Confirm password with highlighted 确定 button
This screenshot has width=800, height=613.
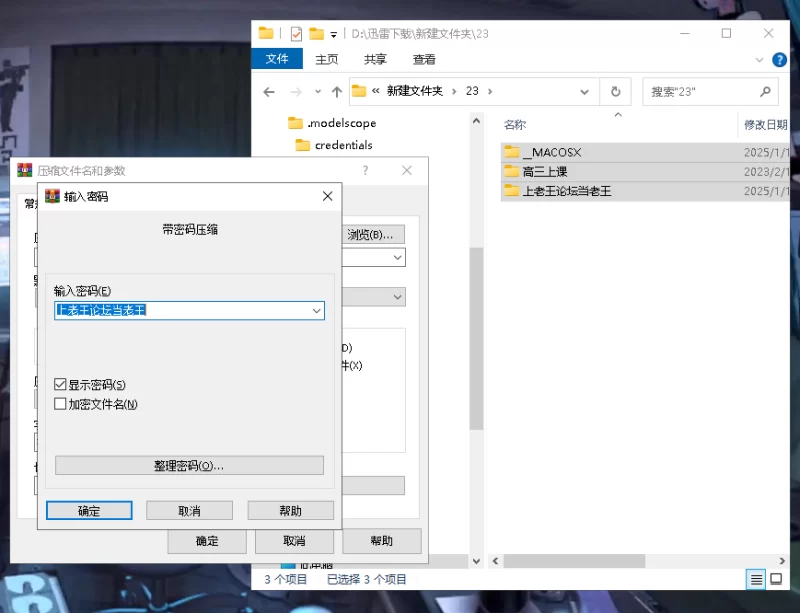pos(89,510)
